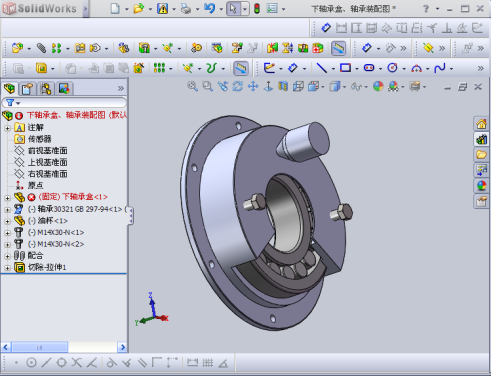The width and height of the screenshot is (492, 376).
Task: Select 切除-拉伸1 feature in tree
Action: pyautogui.click(x=47, y=267)
